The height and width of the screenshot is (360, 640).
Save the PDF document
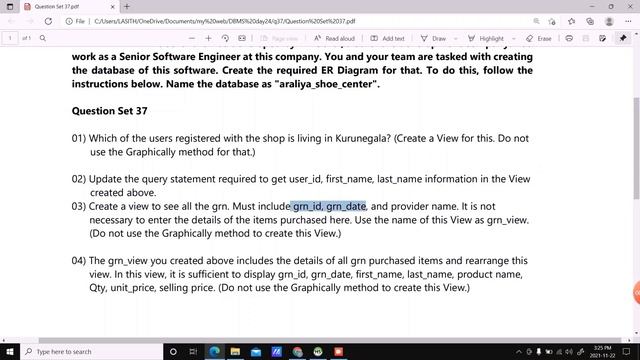[x=586, y=38]
